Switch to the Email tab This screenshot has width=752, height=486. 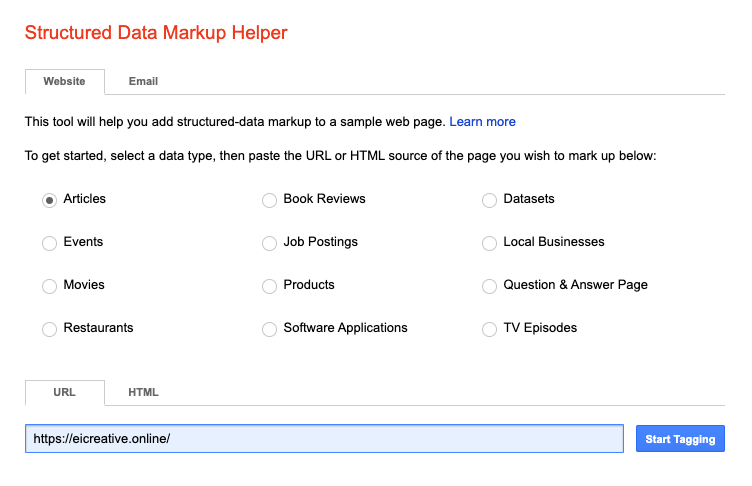(143, 81)
